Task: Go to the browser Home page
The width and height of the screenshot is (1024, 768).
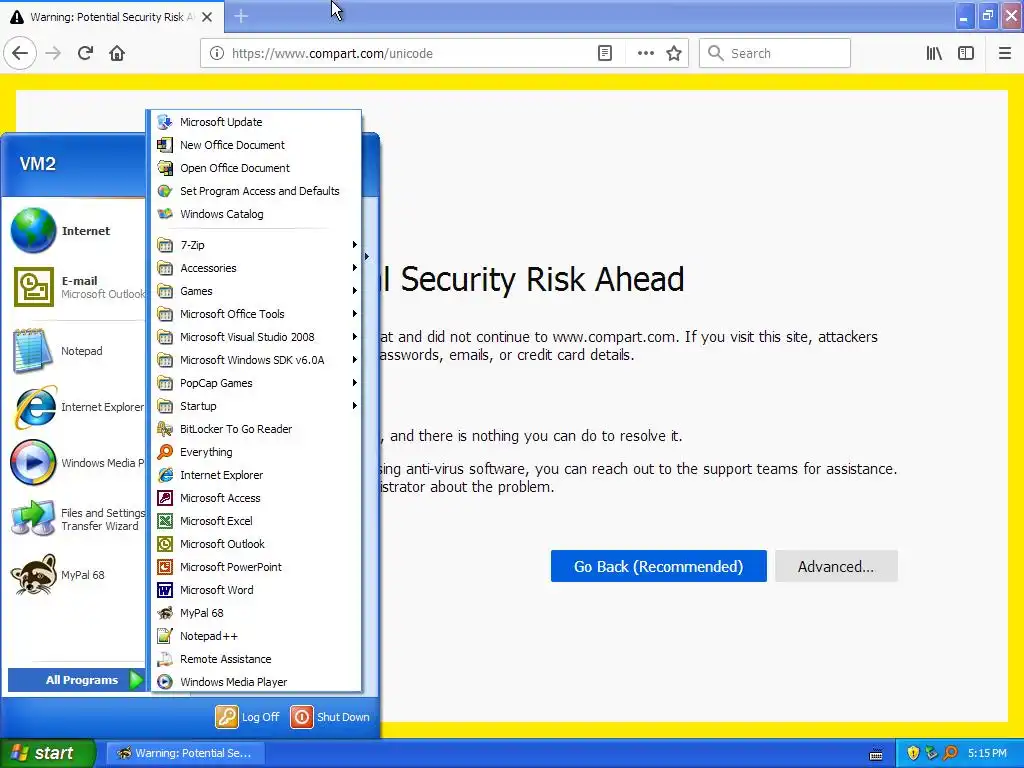Action: click(x=117, y=54)
